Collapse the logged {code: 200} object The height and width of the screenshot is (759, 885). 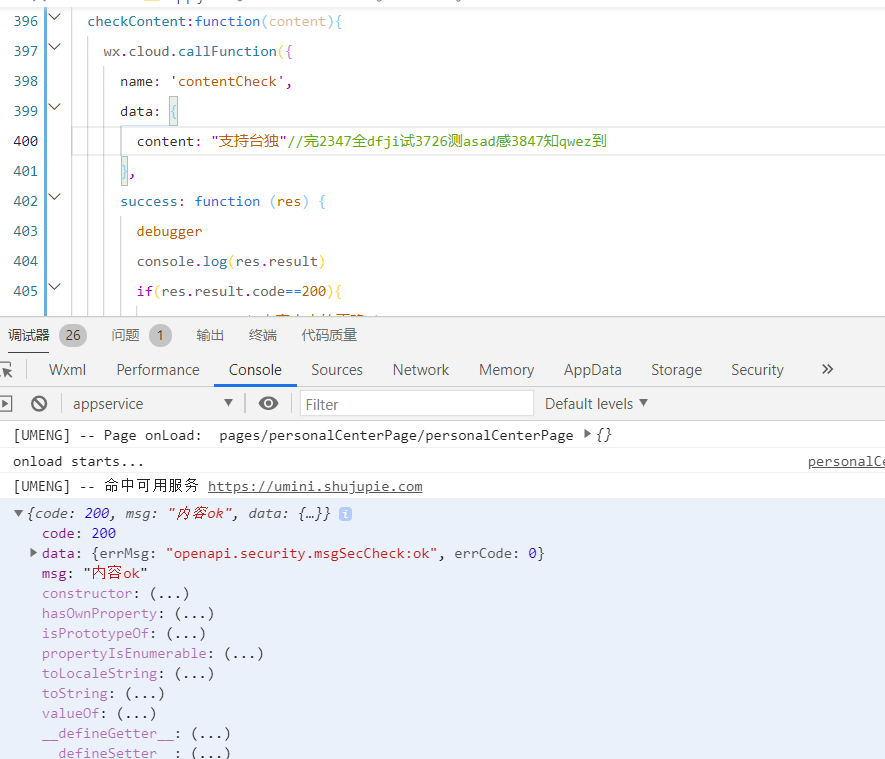click(x=18, y=513)
